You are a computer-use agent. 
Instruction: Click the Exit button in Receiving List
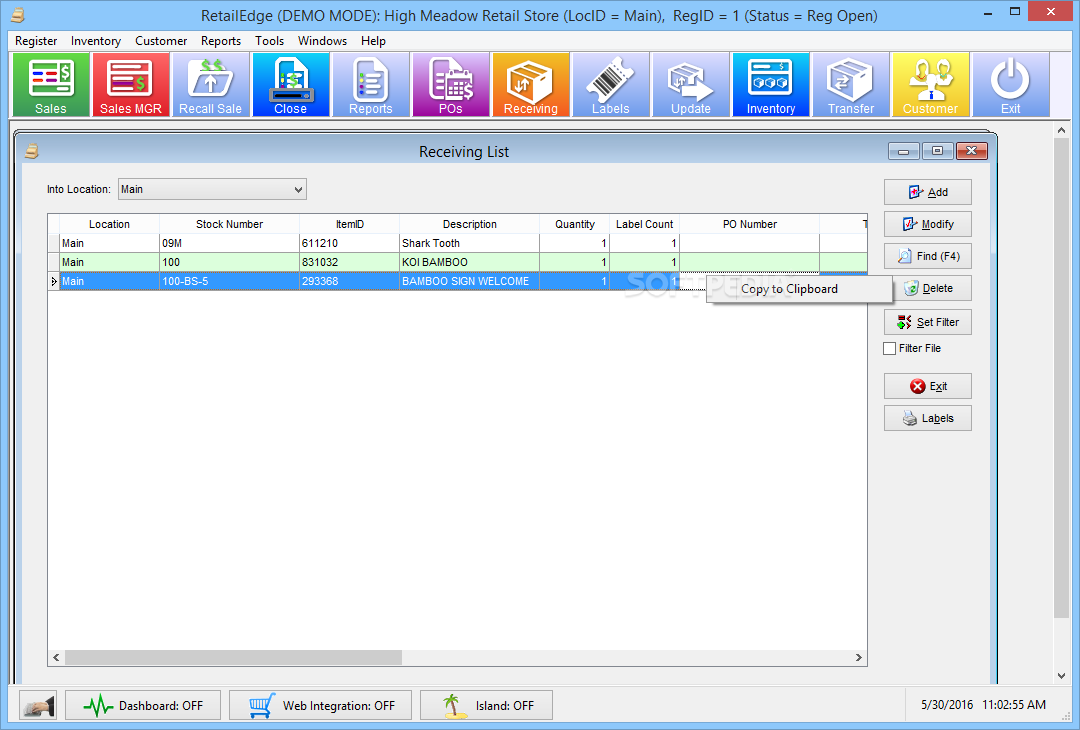(x=928, y=386)
